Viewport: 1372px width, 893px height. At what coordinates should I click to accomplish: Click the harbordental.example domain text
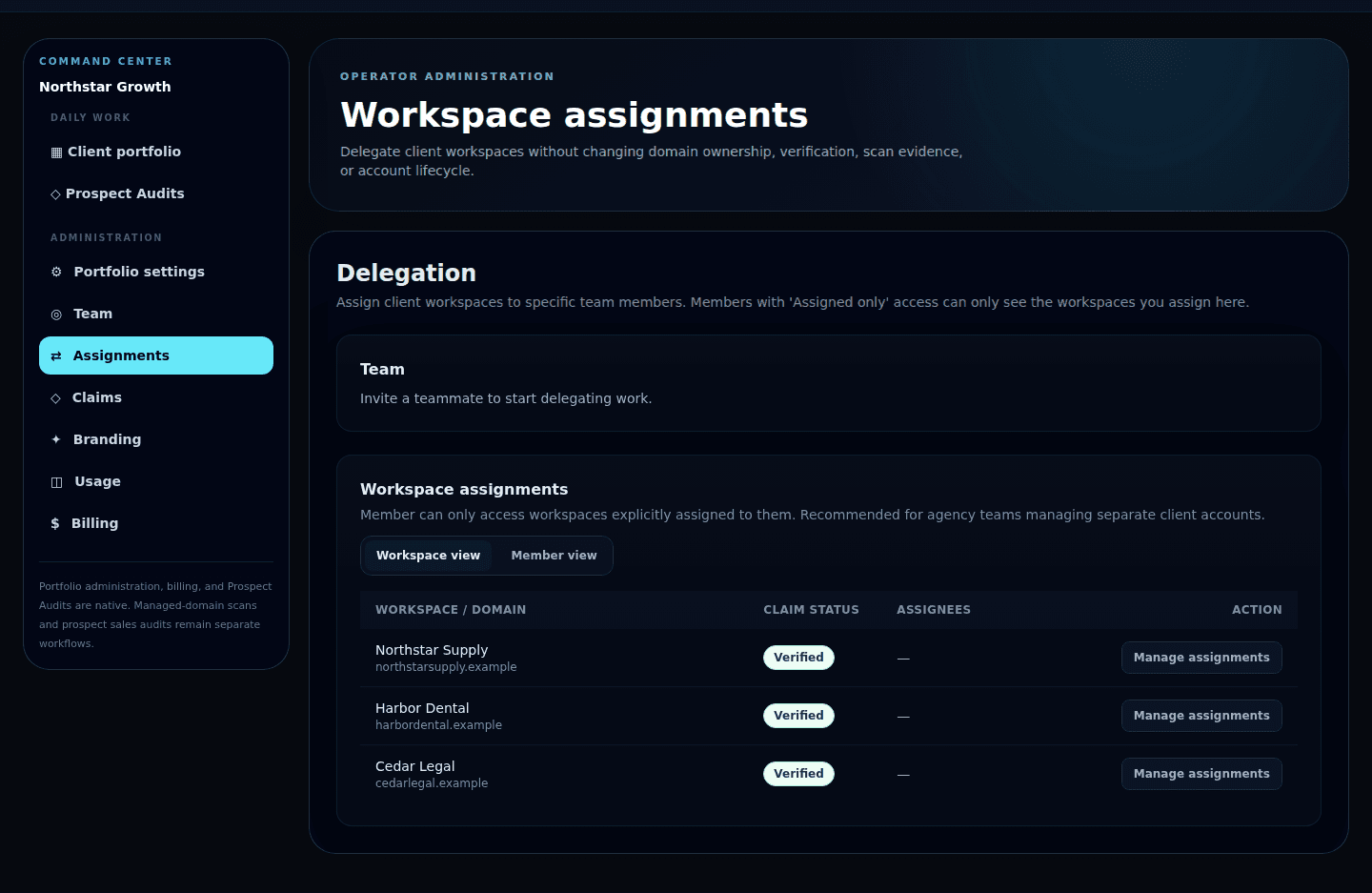[438, 725]
